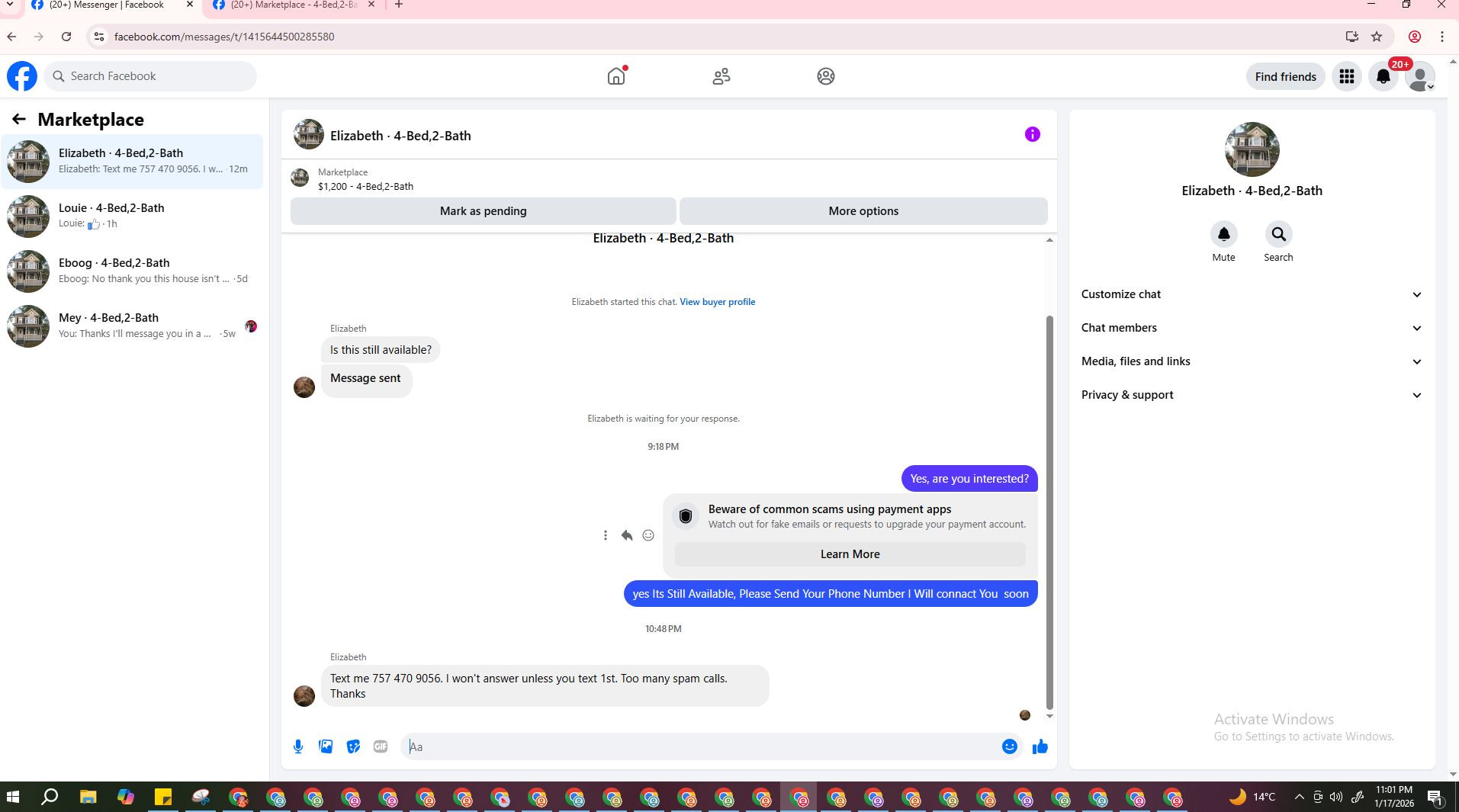Open the Friends icon in top navigation
1459x812 pixels.
pyautogui.click(x=721, y=76)
